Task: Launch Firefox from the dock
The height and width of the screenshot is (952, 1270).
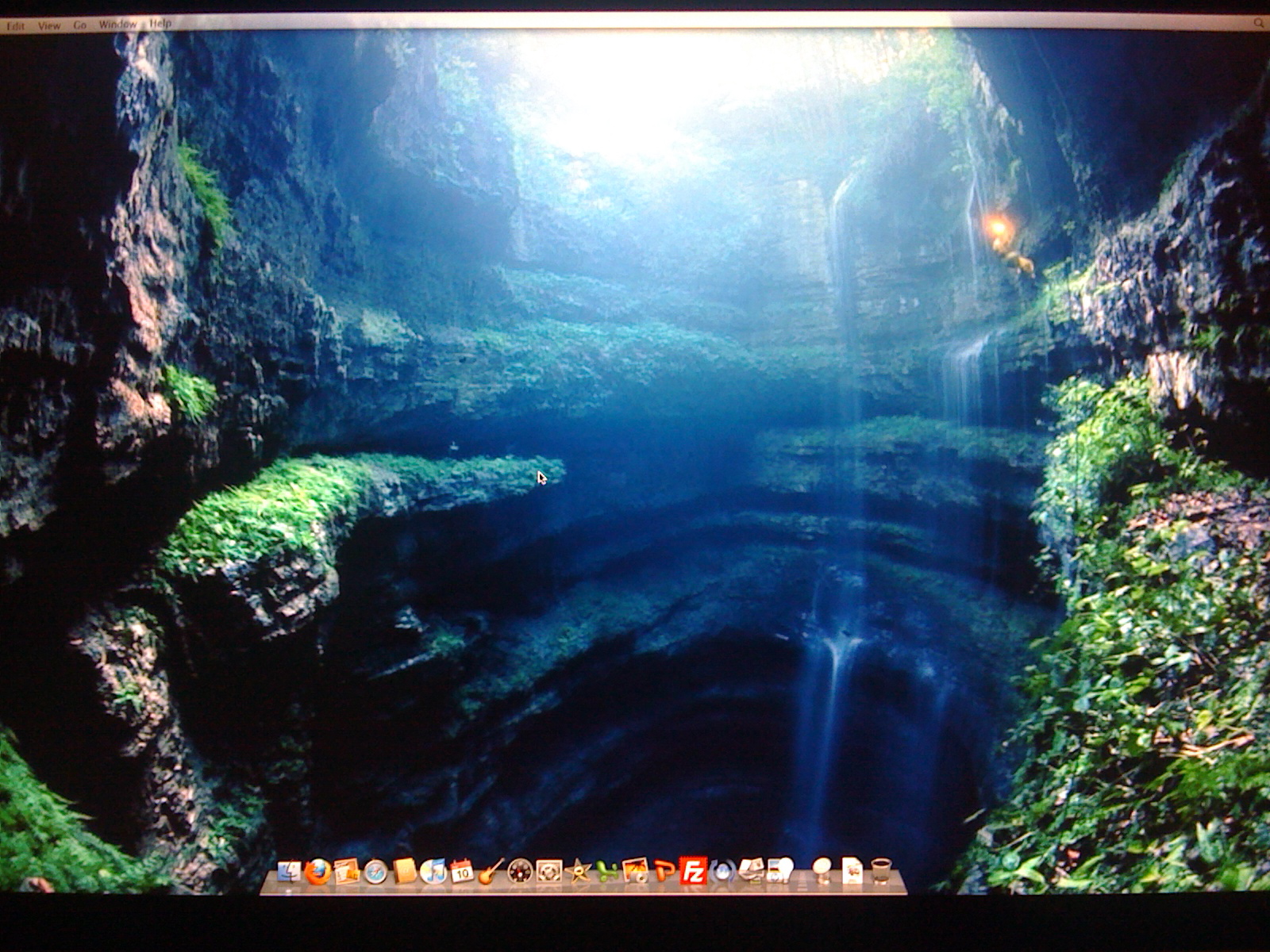Action: coord(318,872)
